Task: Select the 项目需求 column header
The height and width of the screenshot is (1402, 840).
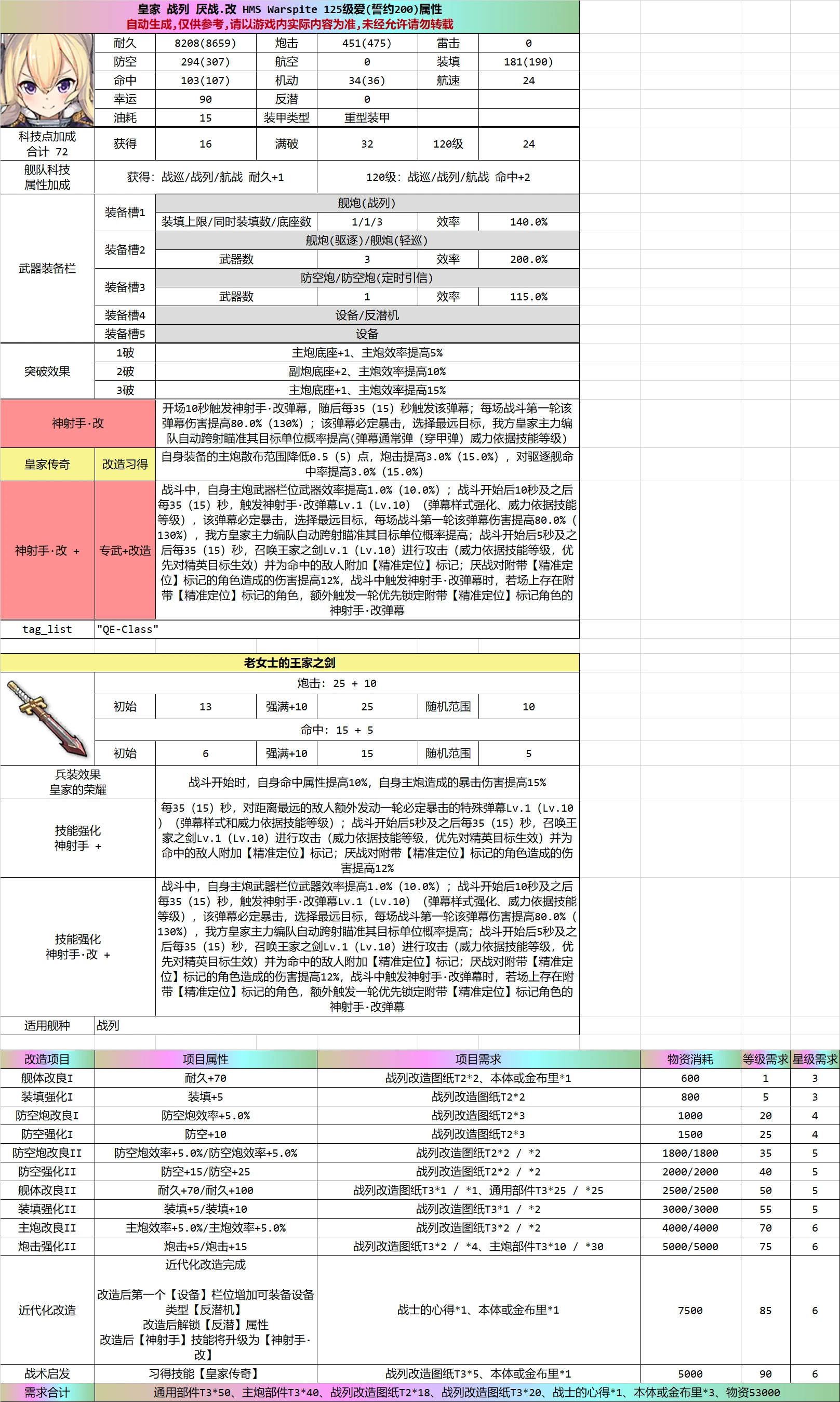Action: click(x=478, y=1060)
